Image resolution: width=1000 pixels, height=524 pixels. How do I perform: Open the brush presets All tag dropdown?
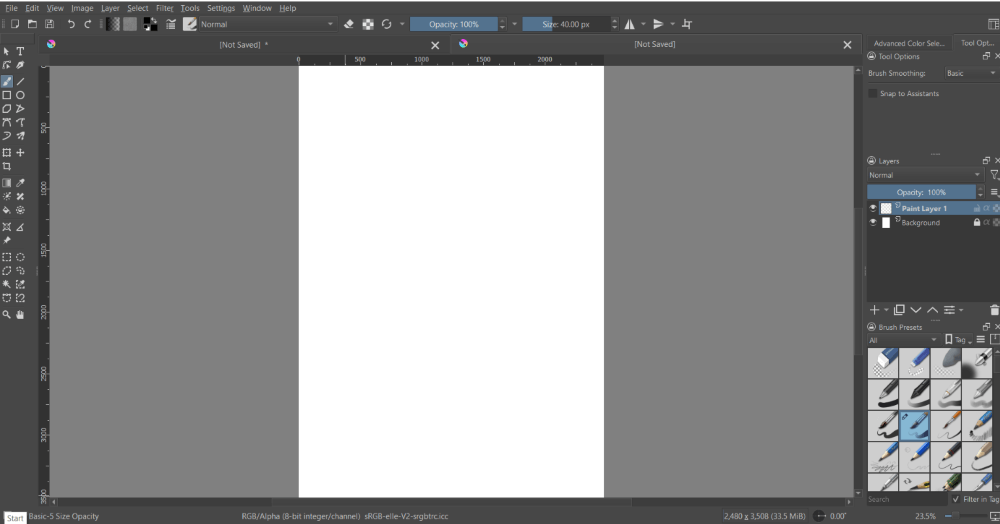click(x=902, y=340)
